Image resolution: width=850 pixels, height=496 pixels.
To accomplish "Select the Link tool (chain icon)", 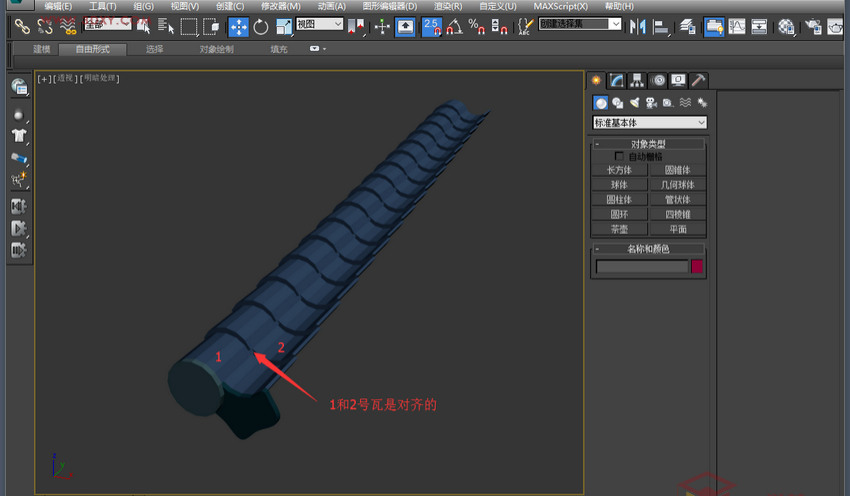I will [22, 26].
